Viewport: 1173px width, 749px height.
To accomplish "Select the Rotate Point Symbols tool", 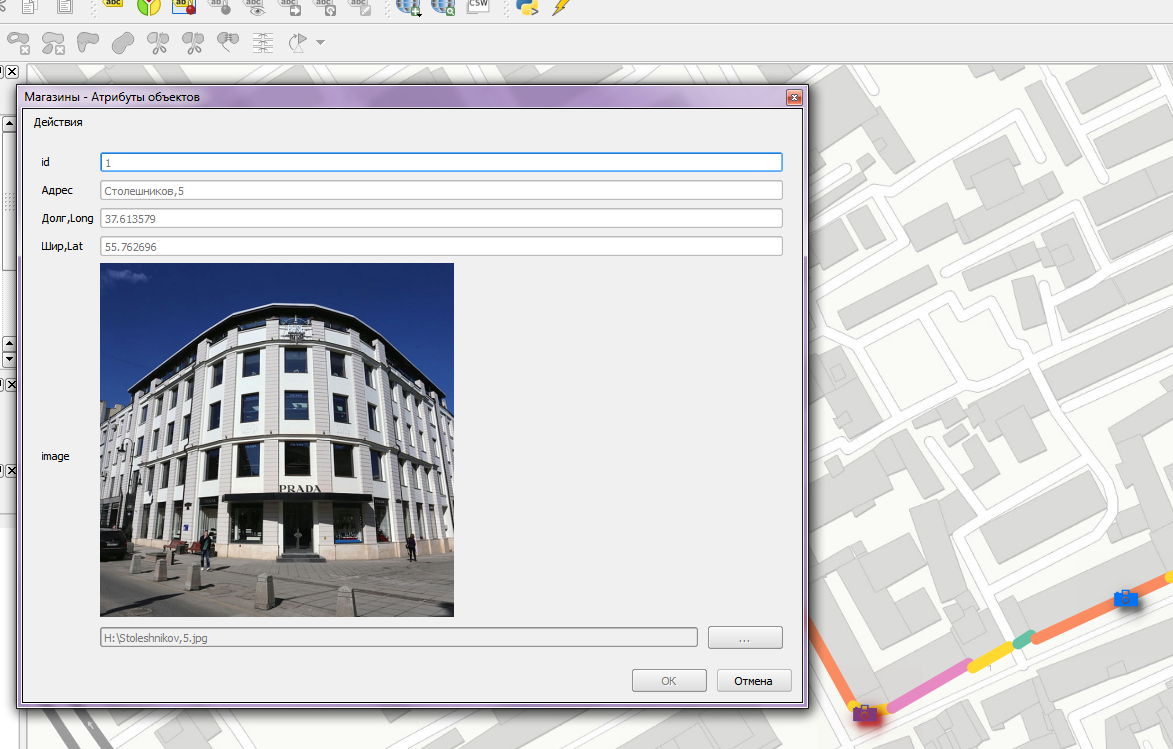I will (298, 43).
